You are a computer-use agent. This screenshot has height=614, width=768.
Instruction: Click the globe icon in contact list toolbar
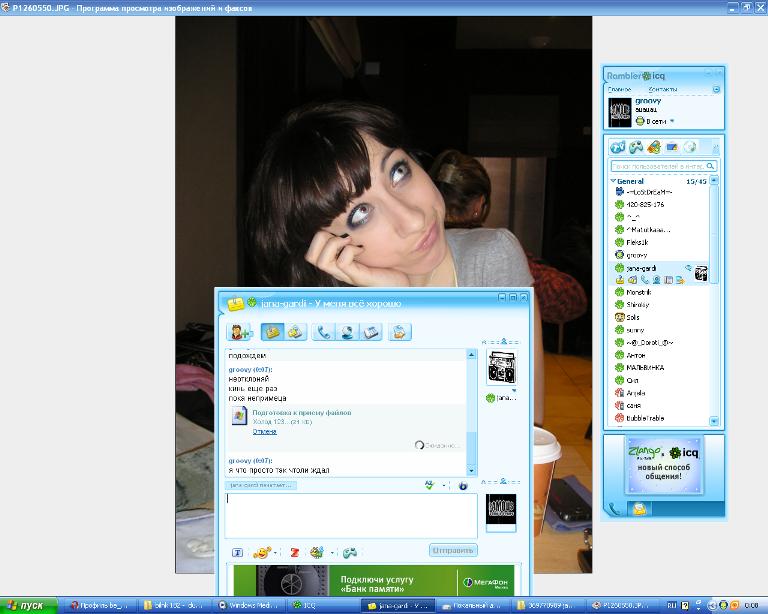(690, 146)
